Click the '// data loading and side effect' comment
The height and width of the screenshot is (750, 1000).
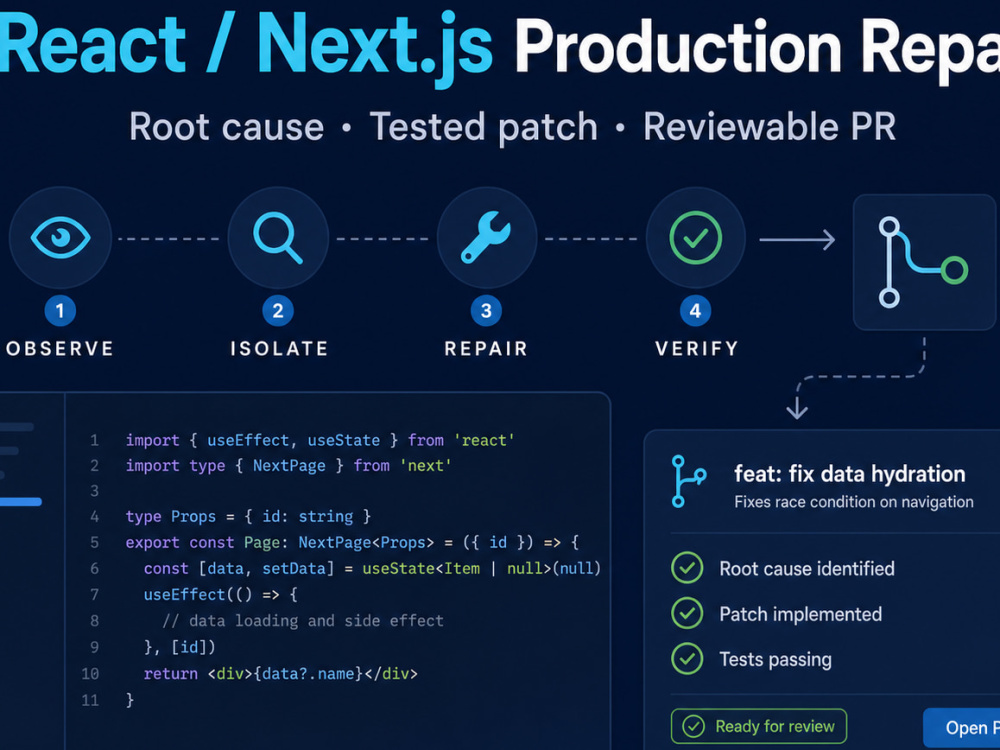coord(303,621)
